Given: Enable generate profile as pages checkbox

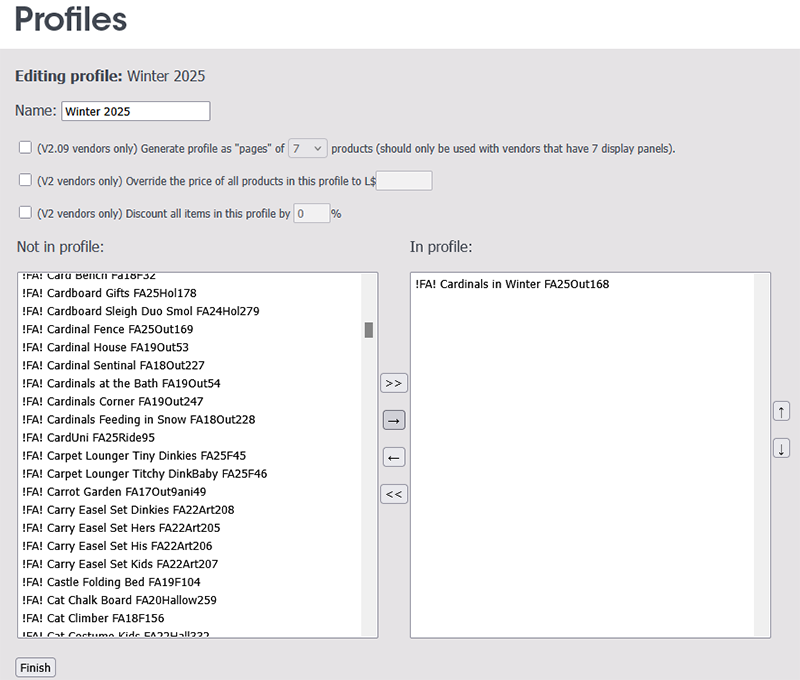Looking at the screenshot, I should (x=26, y=147).
